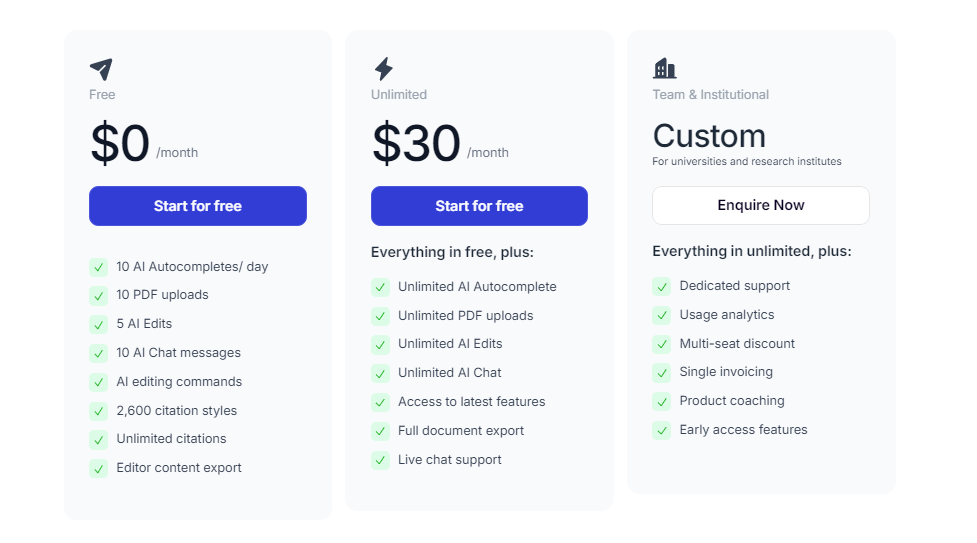Click checkmark icon beside Full document export

pyautogui.click(x=380, y=431)
